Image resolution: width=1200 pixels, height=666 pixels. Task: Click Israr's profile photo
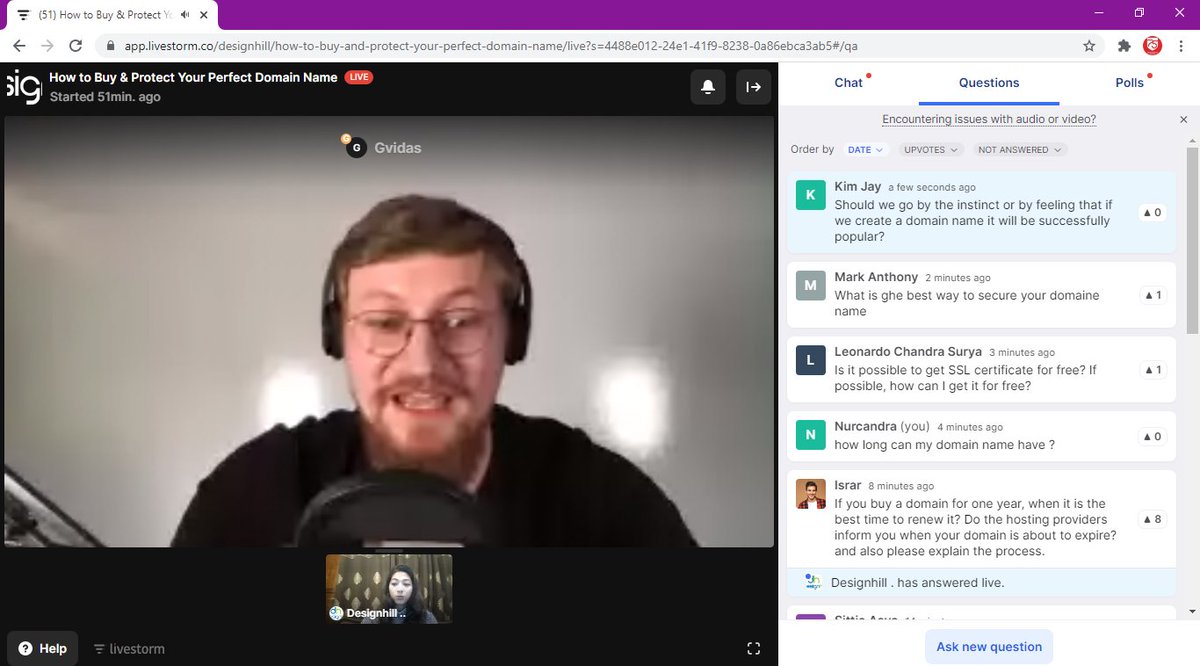810,494
